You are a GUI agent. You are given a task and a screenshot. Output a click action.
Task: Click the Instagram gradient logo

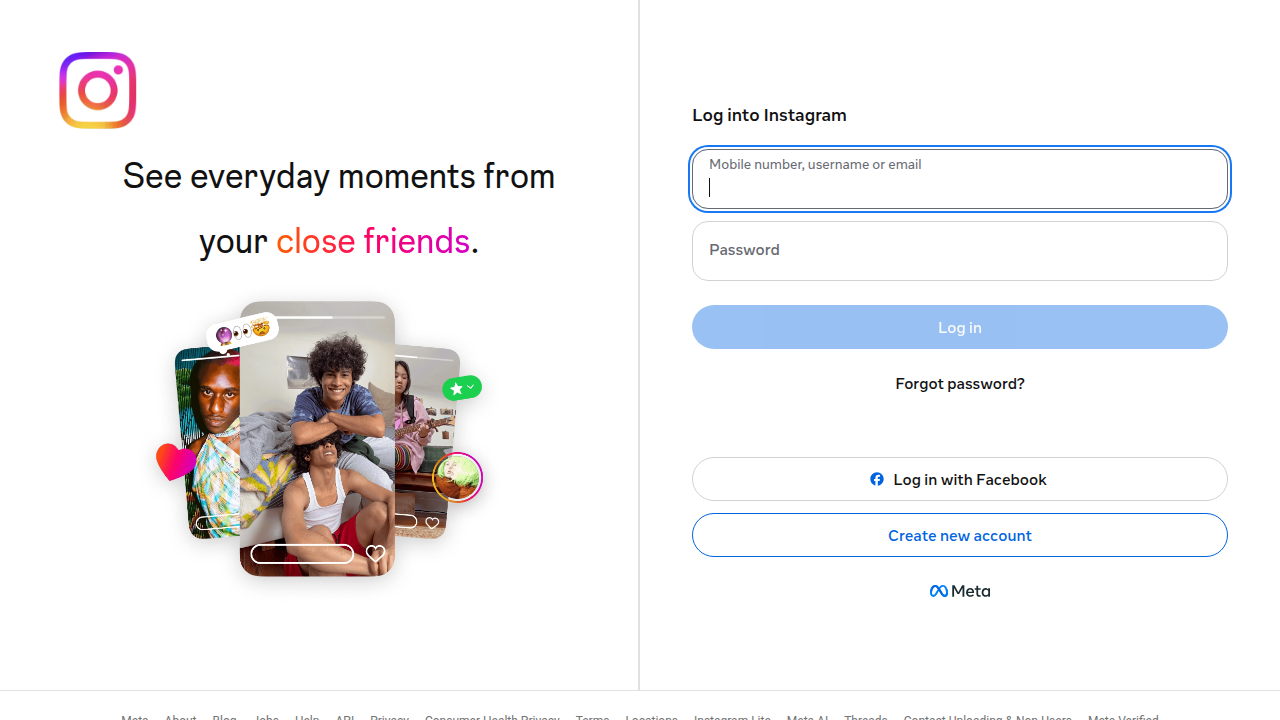(97, 90)
